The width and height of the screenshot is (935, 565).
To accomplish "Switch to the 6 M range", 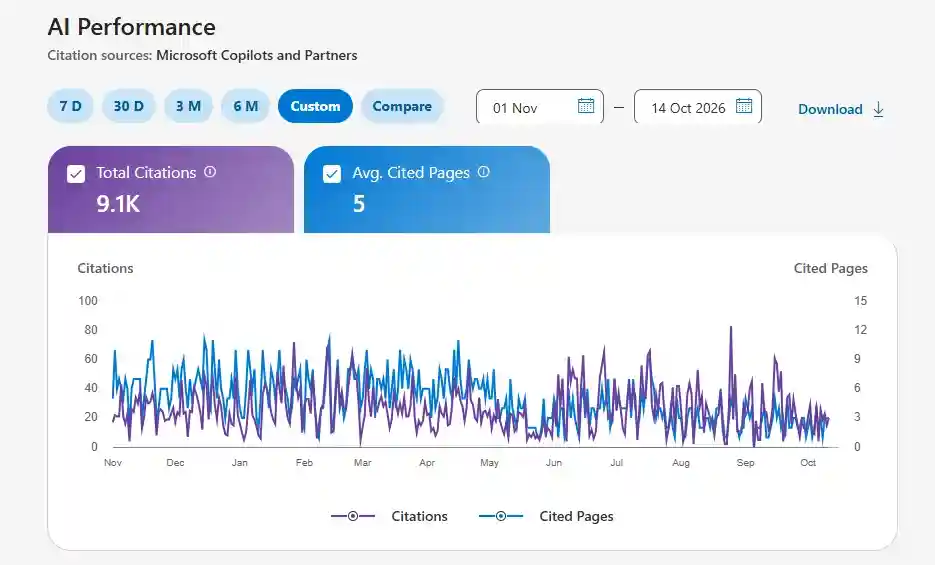I will tap(246, 106).
